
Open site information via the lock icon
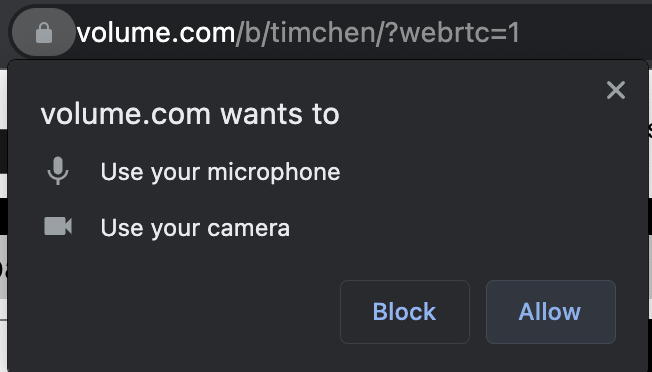[x=44, y=32]
